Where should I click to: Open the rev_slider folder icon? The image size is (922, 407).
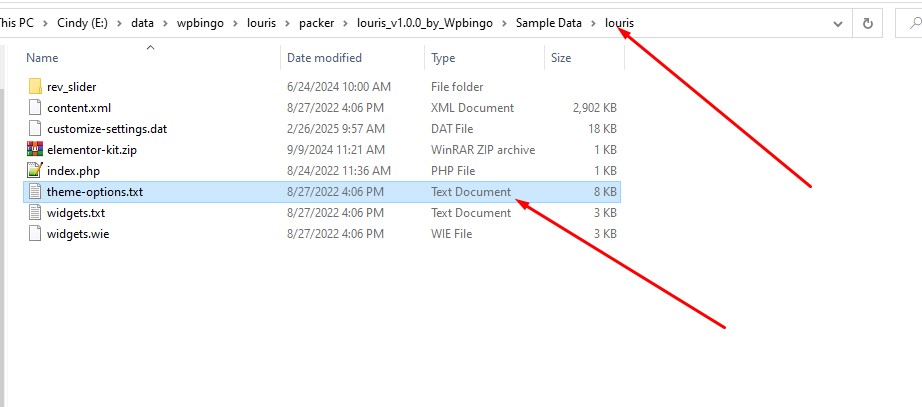click(35, 87)
